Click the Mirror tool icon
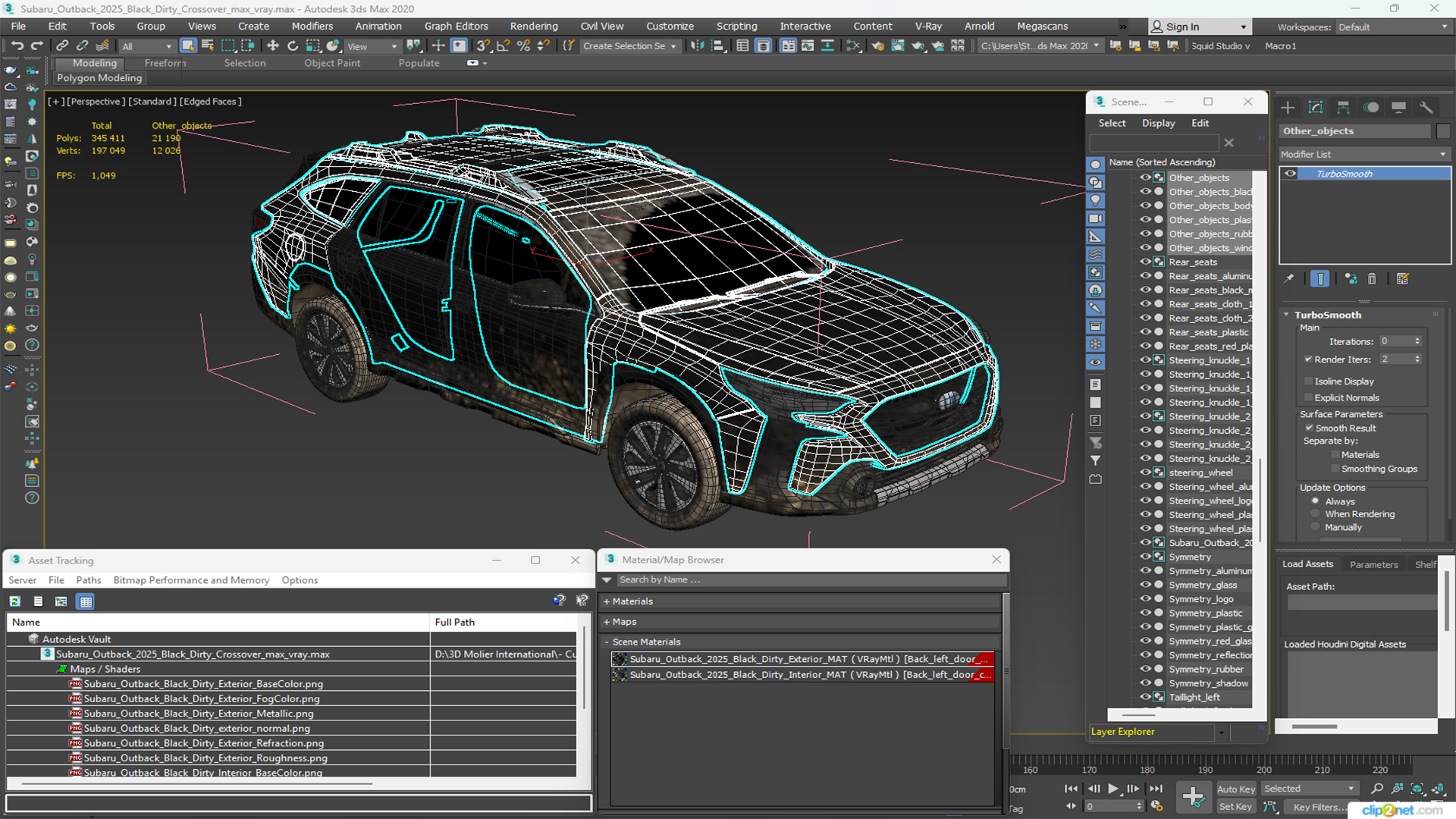 [x=697, y=46]
